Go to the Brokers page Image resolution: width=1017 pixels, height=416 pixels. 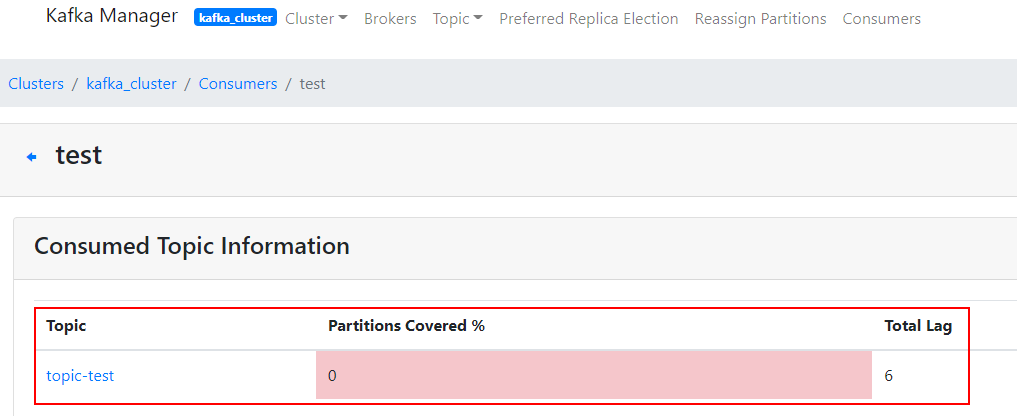click(390, 19)
